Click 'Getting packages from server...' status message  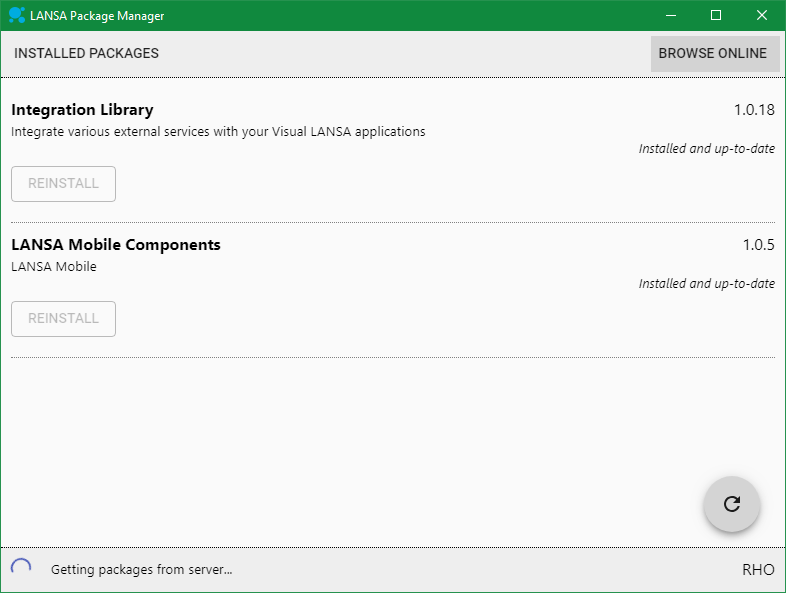pos(141,569)
